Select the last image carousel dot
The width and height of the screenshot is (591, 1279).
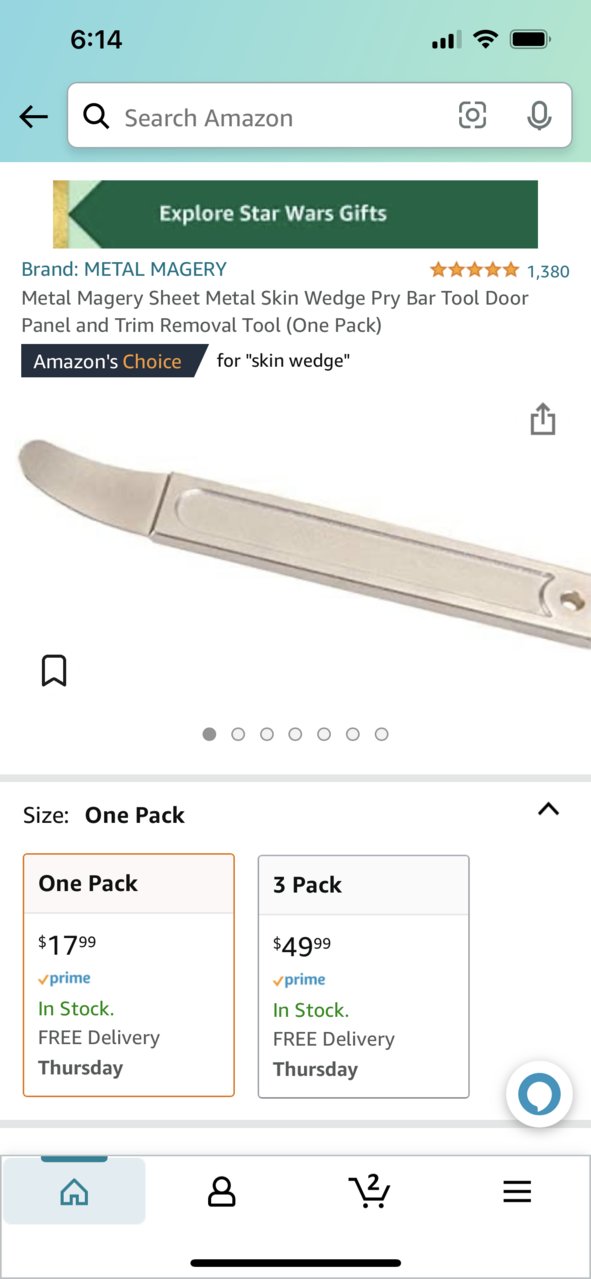click(381, 734)
